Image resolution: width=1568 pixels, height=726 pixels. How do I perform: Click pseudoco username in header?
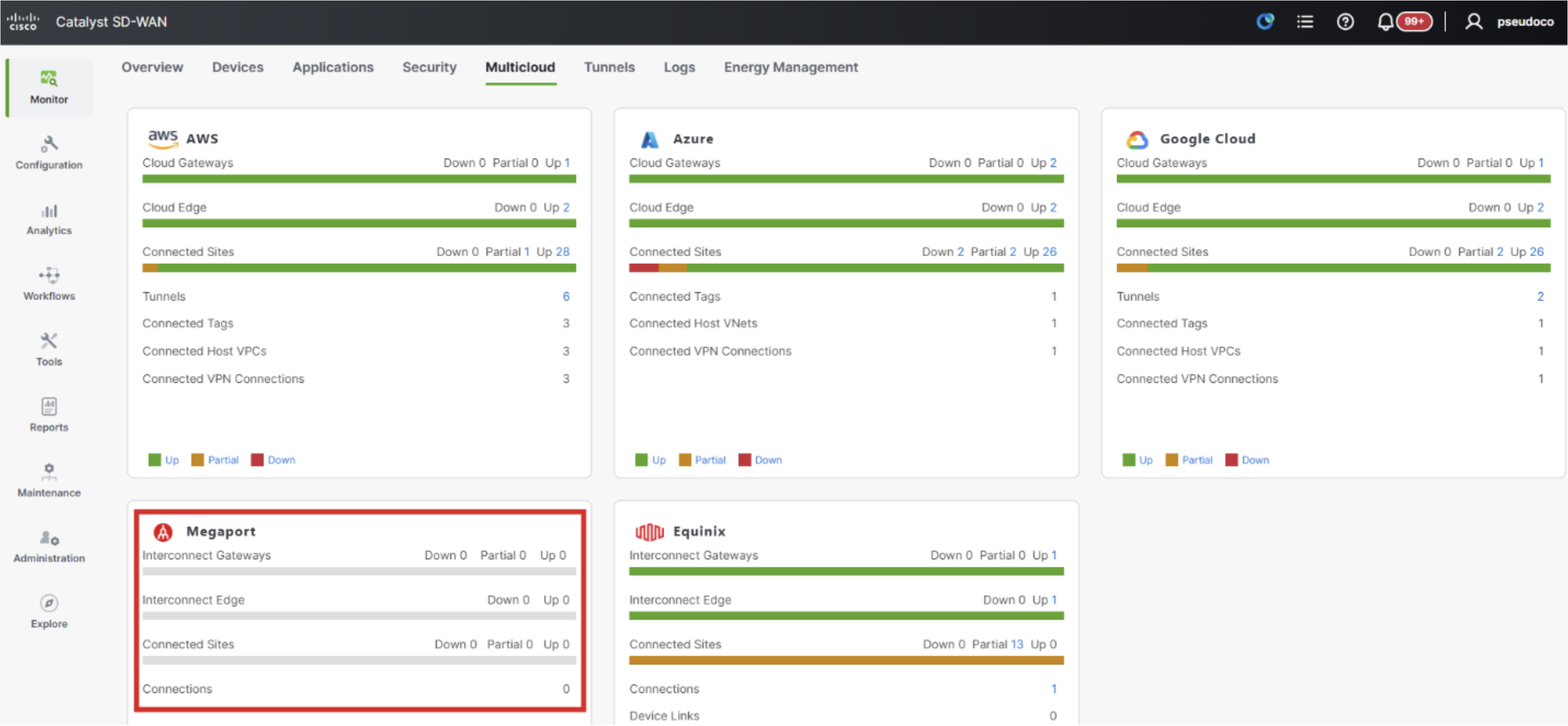coord(1525,22)
